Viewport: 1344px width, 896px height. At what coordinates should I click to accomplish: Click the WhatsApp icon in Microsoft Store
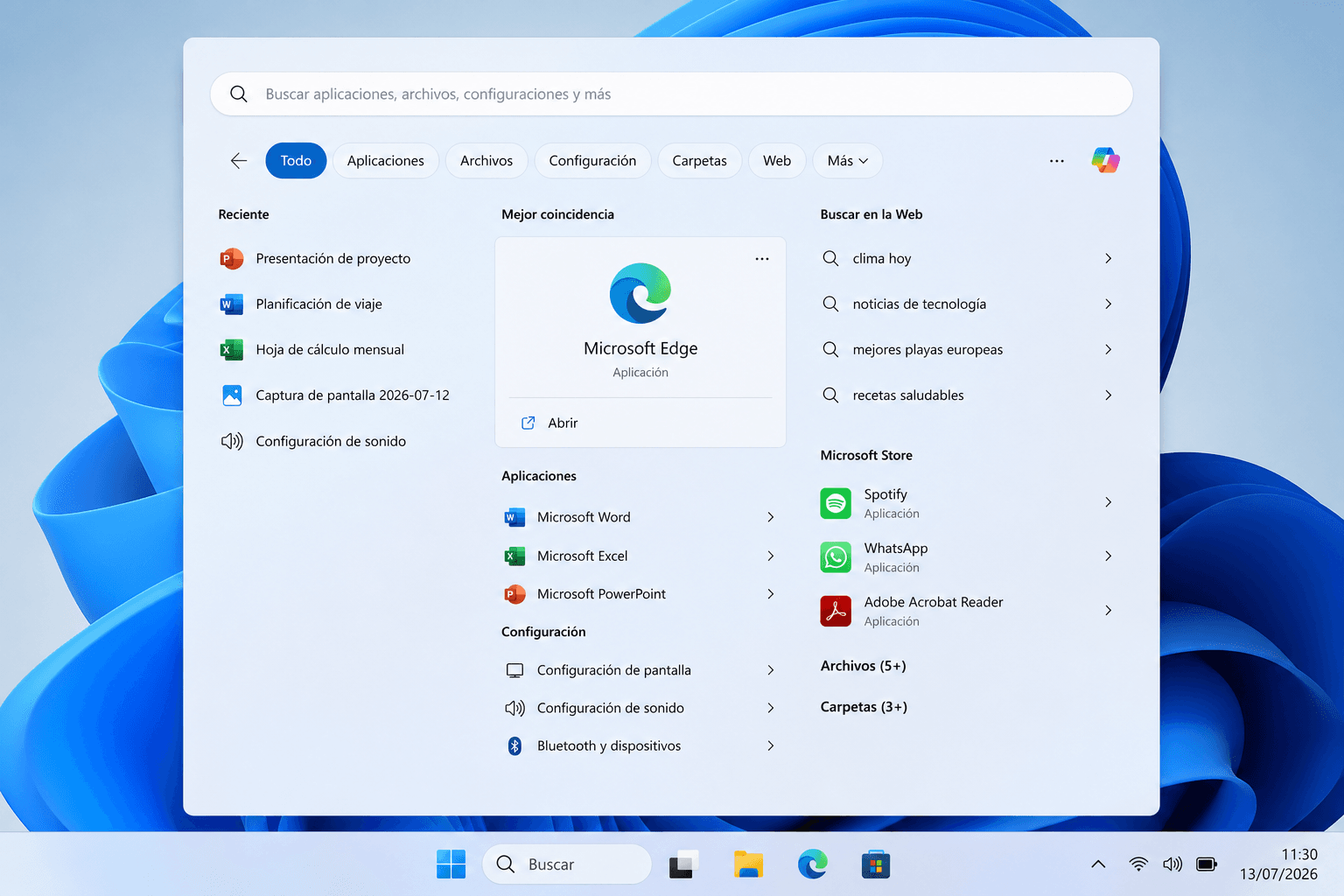click(836, 556)
